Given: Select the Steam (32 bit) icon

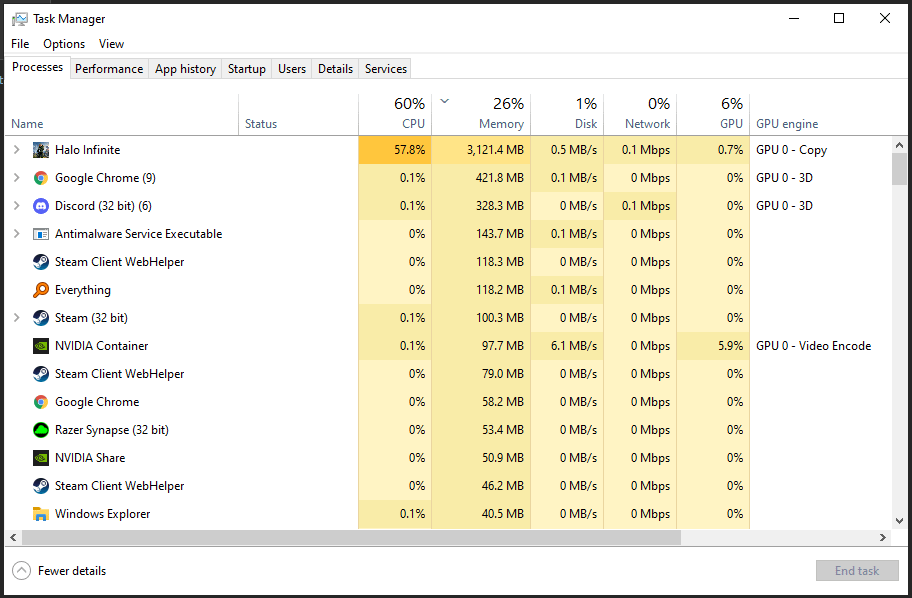Looking at the screenshot, I should pyautogui.click(x=41, y=318).
